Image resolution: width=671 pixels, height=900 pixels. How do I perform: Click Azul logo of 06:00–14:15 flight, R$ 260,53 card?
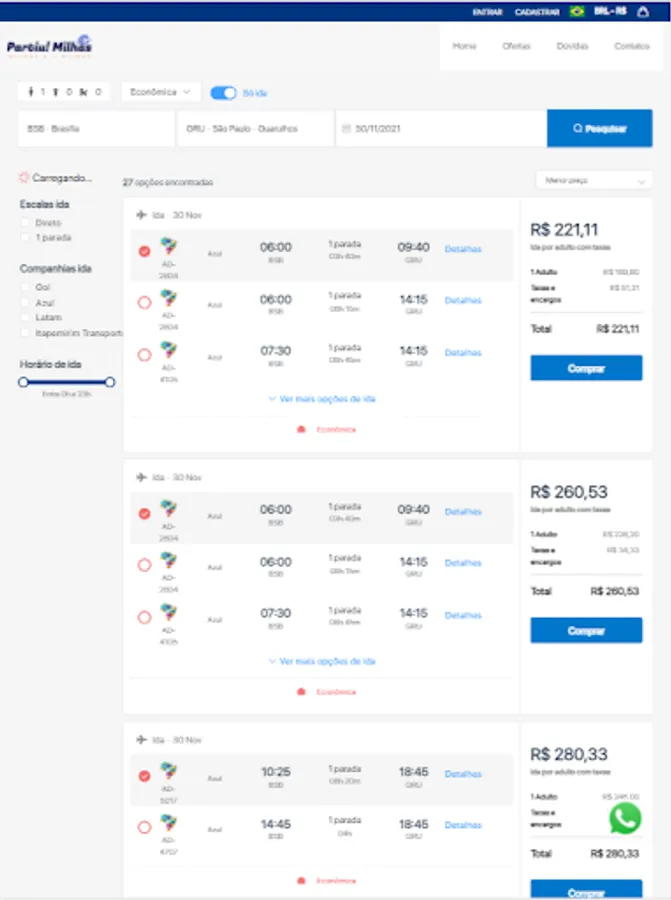pyautogui.click(x=168, y=560)
